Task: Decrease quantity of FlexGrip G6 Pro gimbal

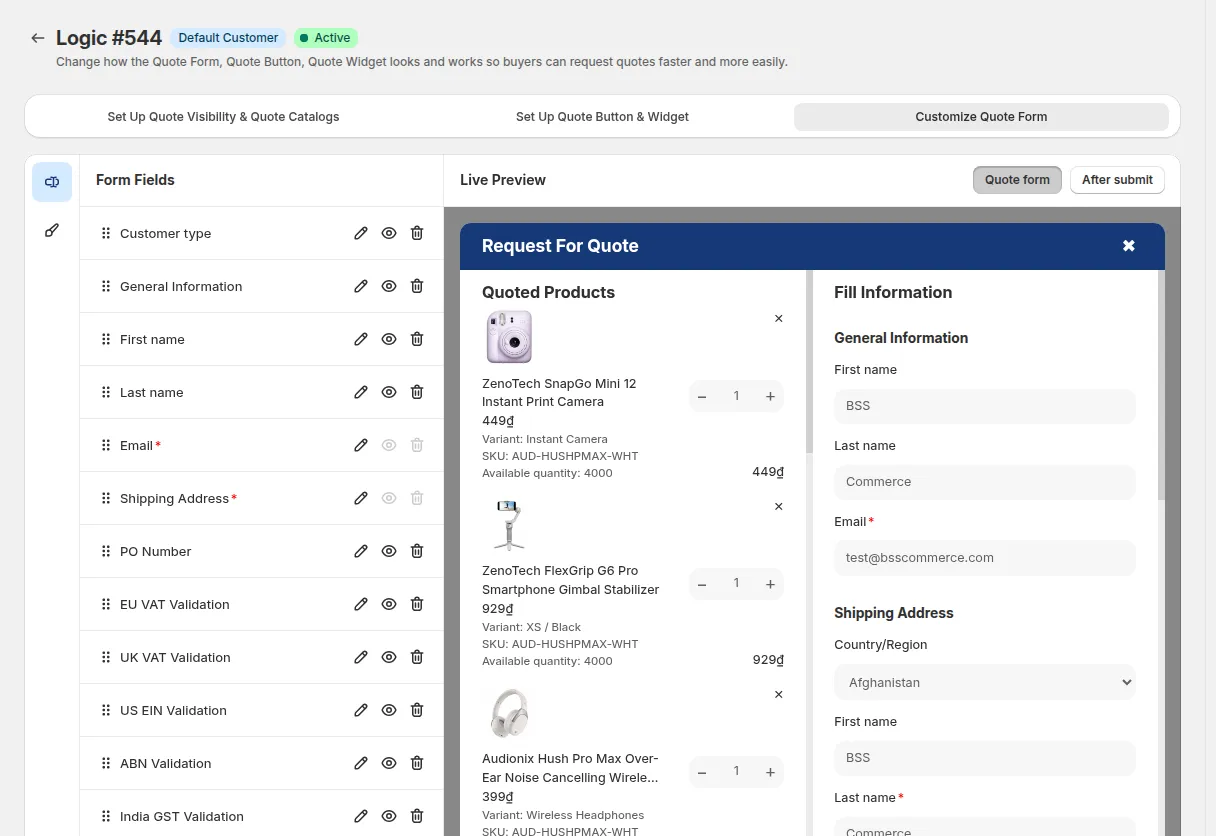Action: tap(702, 584)
